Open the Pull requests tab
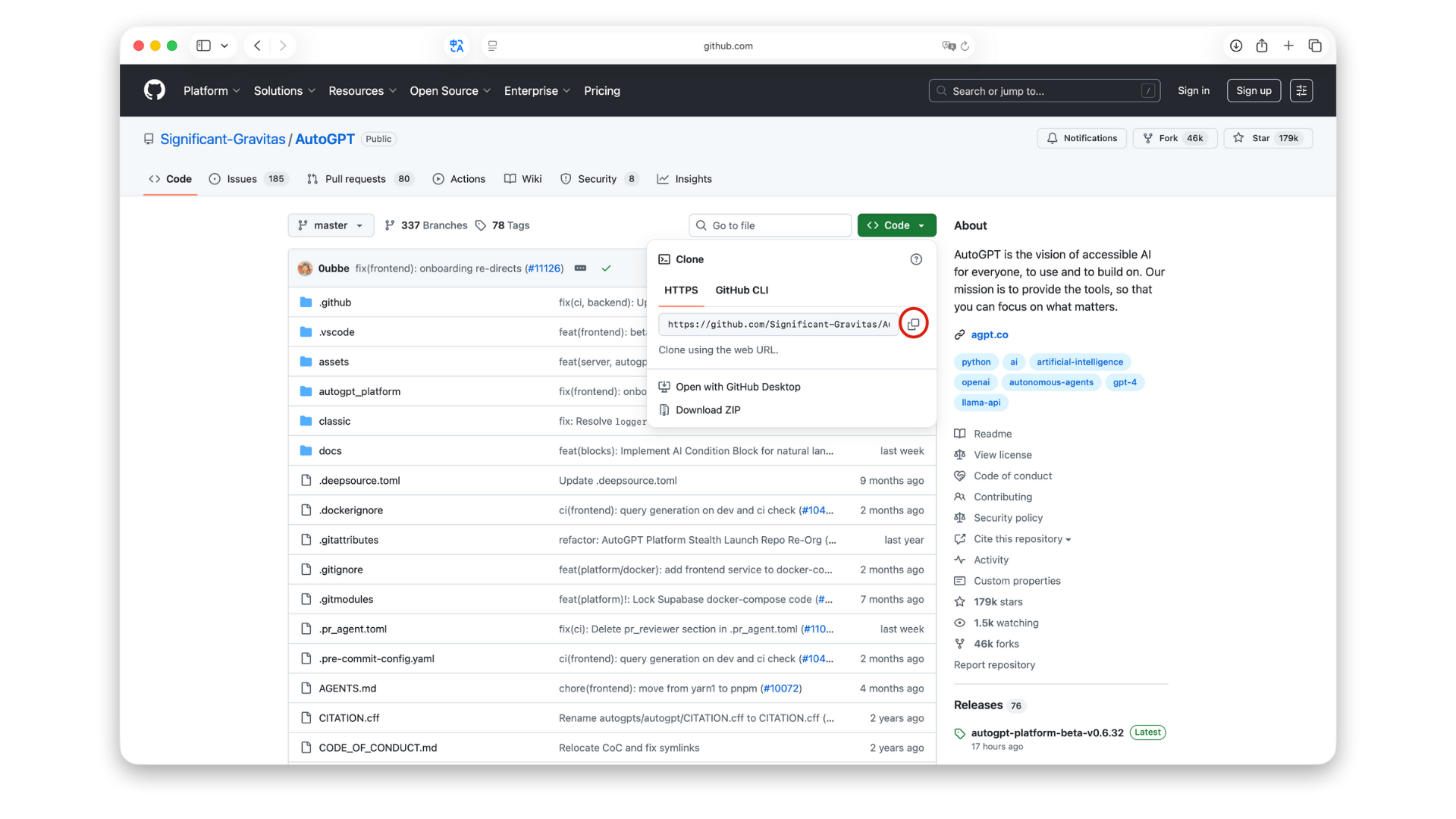Image resolution: width=1456 pixels, height=819 pixels. point(355,179)
